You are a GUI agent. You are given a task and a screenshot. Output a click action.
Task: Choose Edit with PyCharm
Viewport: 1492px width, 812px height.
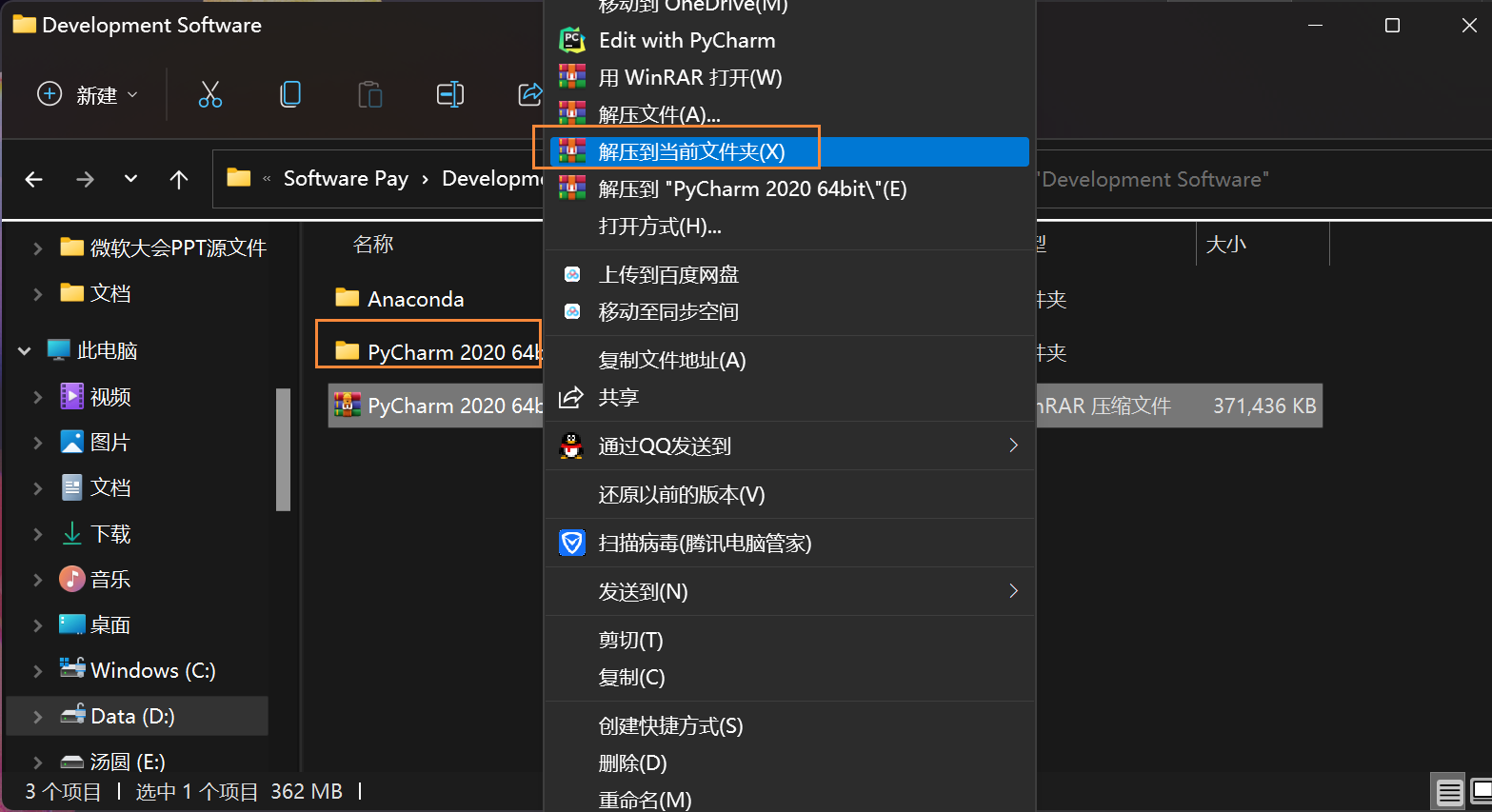789,40
